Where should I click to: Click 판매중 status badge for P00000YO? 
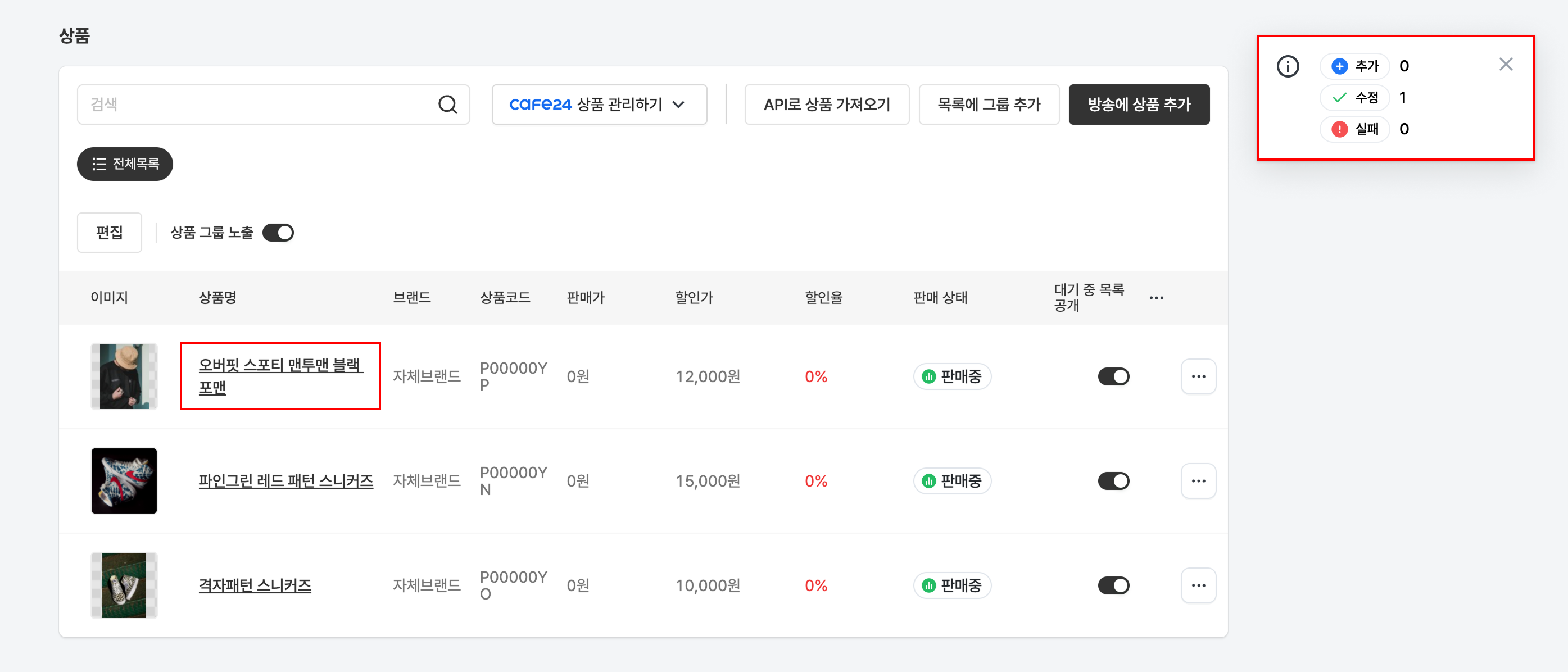pyautogui.click(x=951, y=585)
